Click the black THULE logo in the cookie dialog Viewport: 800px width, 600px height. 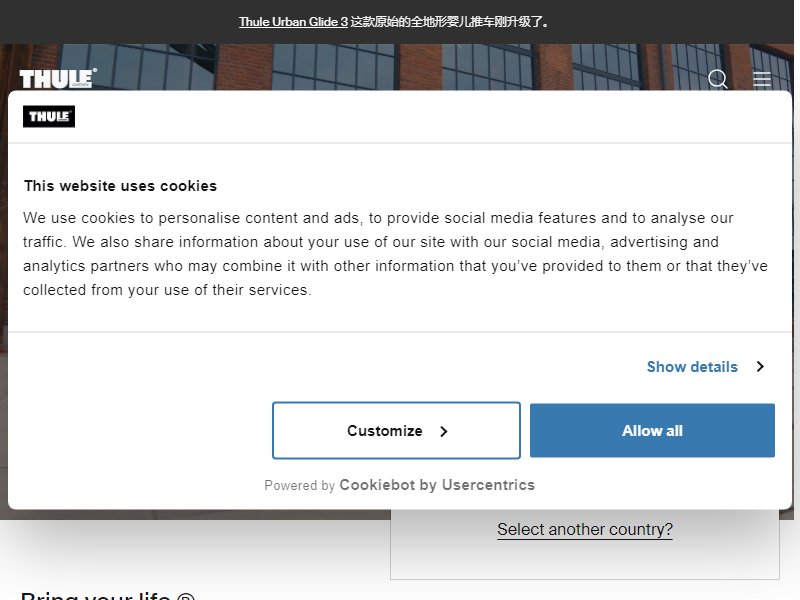[x=49, y=116]
